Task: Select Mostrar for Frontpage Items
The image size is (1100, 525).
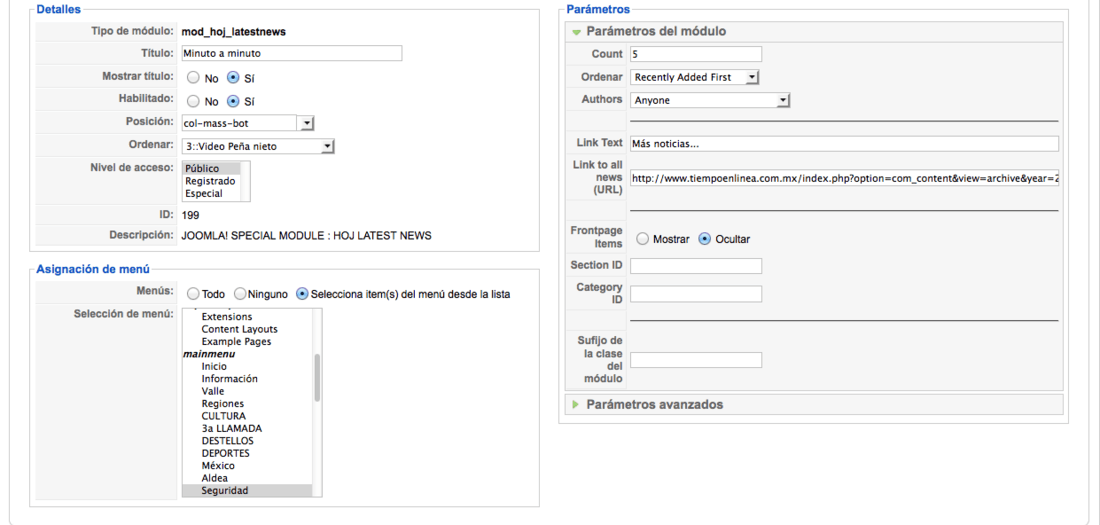Action: pyautogui.click(x=643, y=239)
